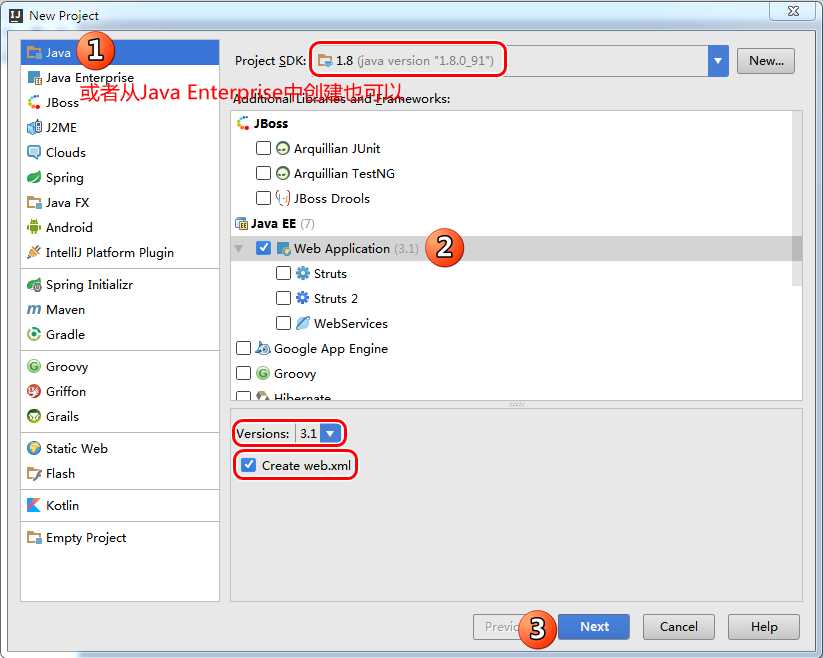The image size is (823, 658).
Task: Click the Help button
Action: tap(764, 627)
